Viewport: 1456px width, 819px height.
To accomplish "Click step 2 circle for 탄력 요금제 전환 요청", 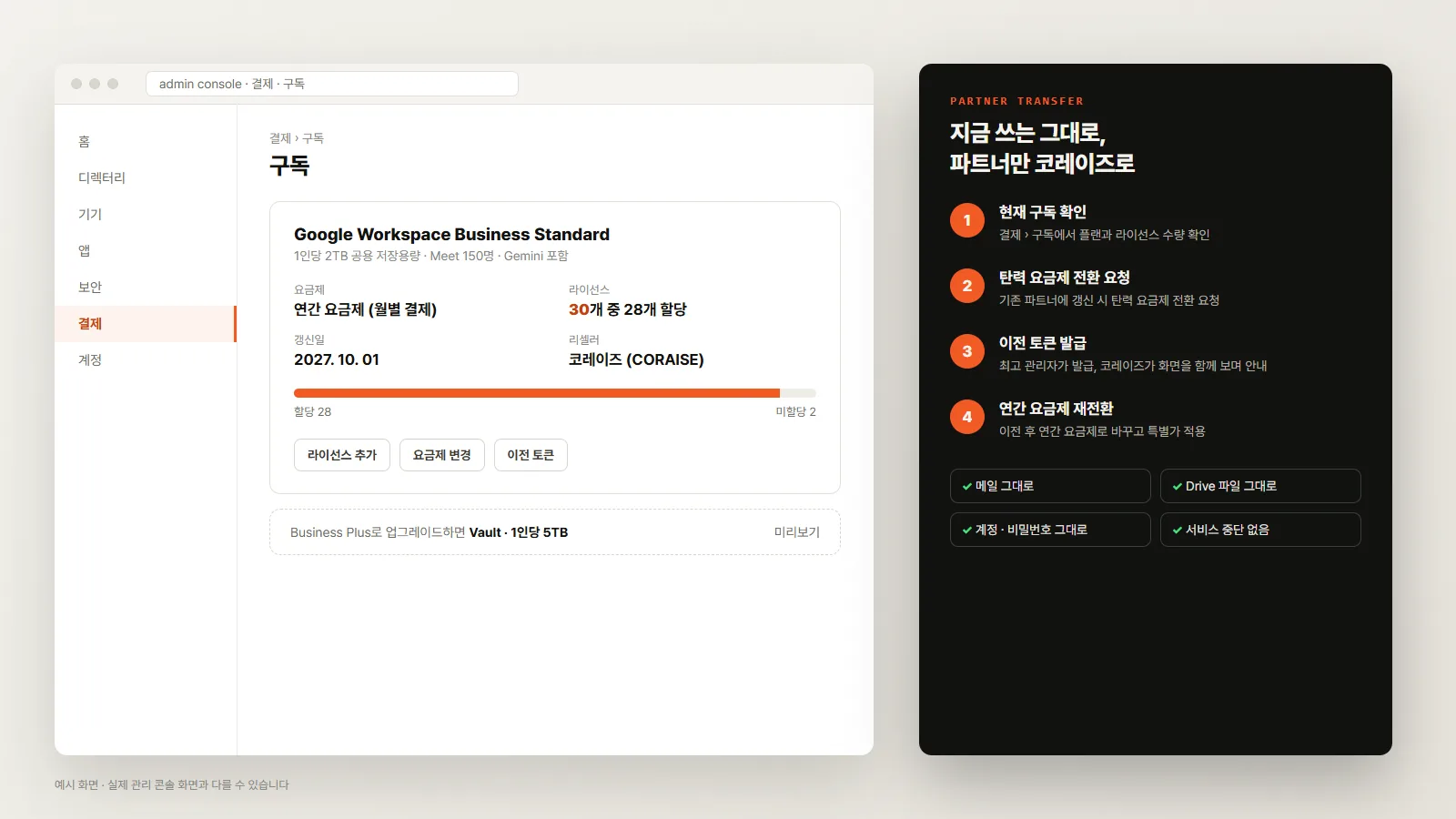I will point(967,286).
